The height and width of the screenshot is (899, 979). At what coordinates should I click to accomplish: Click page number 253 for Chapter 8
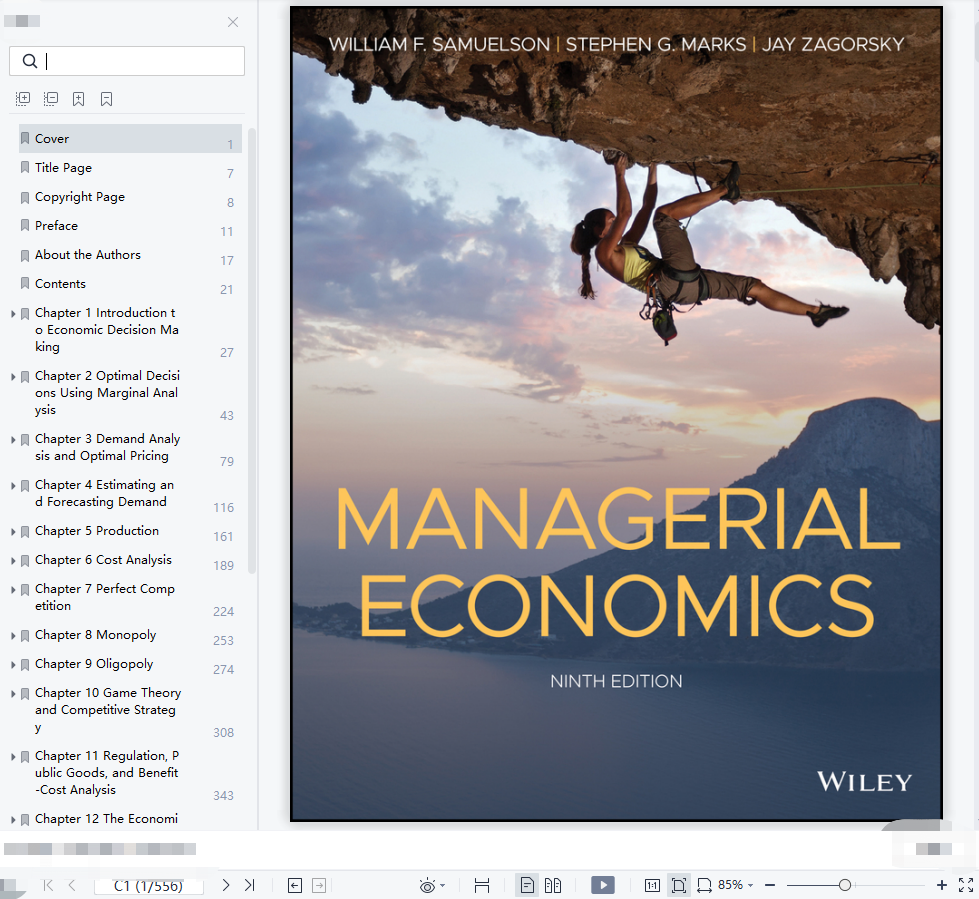(x=224, y=641)
